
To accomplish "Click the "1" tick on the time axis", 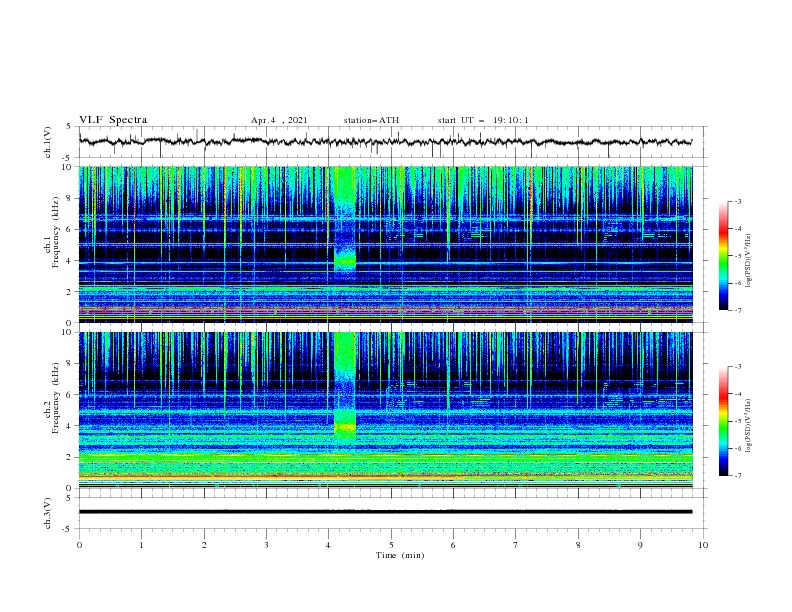I will (x=141, y=545).
